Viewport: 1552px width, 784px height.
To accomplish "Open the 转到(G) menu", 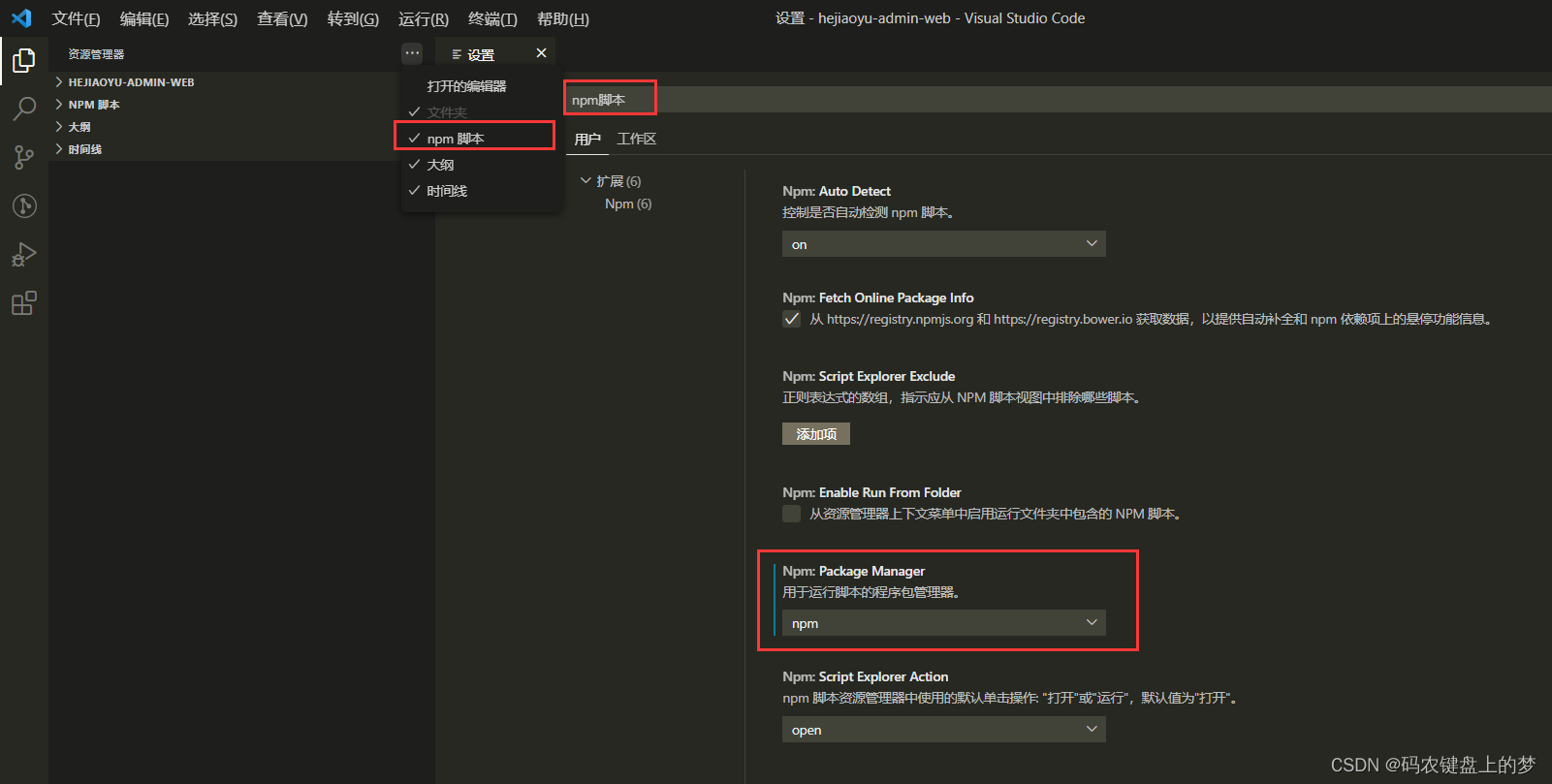I will click(353, 18).
